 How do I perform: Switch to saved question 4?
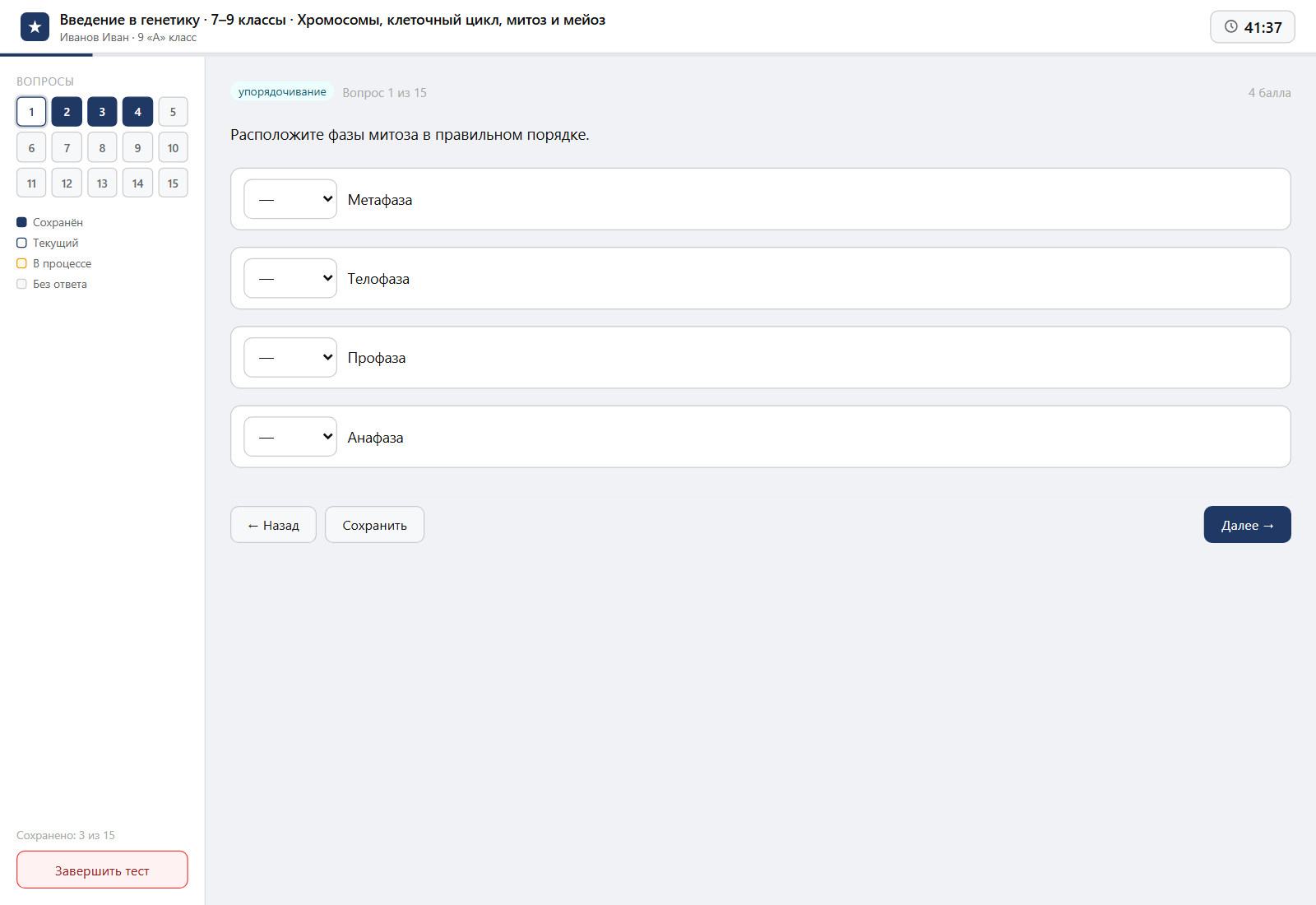click(137, 112)
